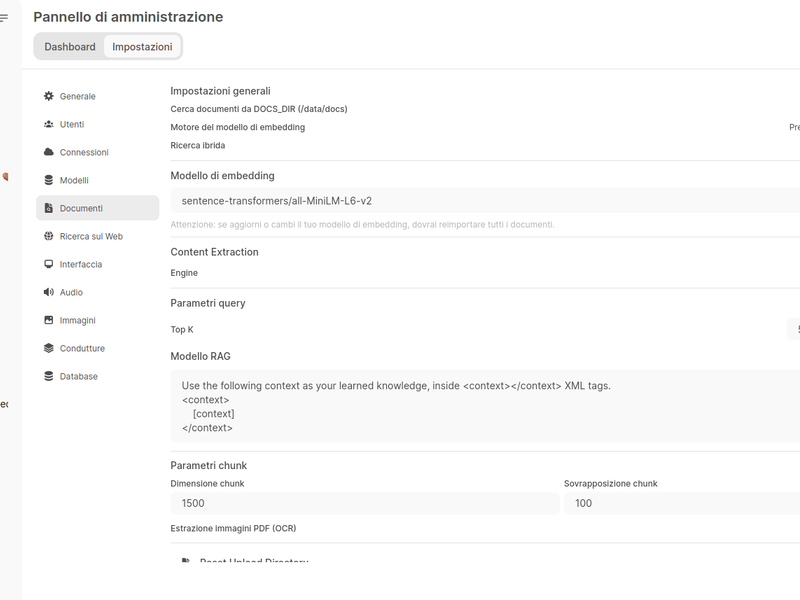Select the Impostazioni tab
Image resolution: width=800 pixels, height=600 pixels.
tap(142, 47)
